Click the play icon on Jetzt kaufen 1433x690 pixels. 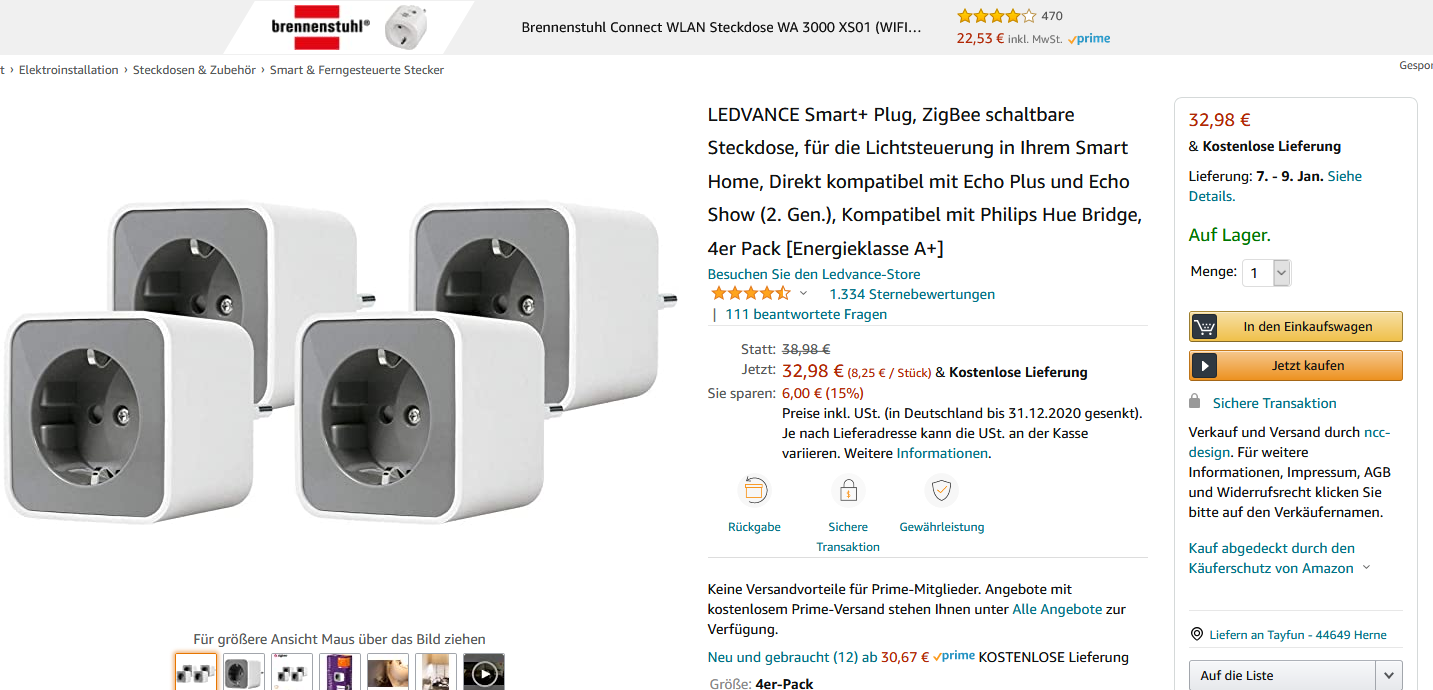click(1205, 366)
